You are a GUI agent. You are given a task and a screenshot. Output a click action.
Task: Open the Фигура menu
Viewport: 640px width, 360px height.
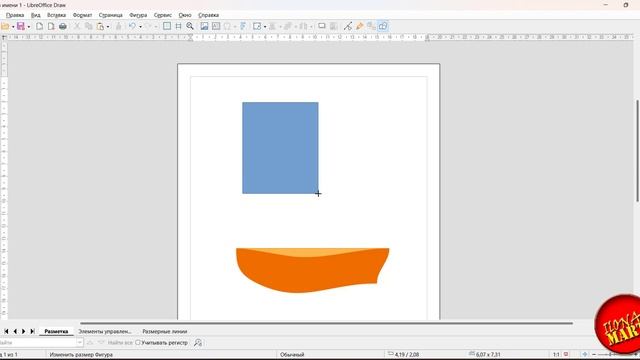(x=138, y=15)
